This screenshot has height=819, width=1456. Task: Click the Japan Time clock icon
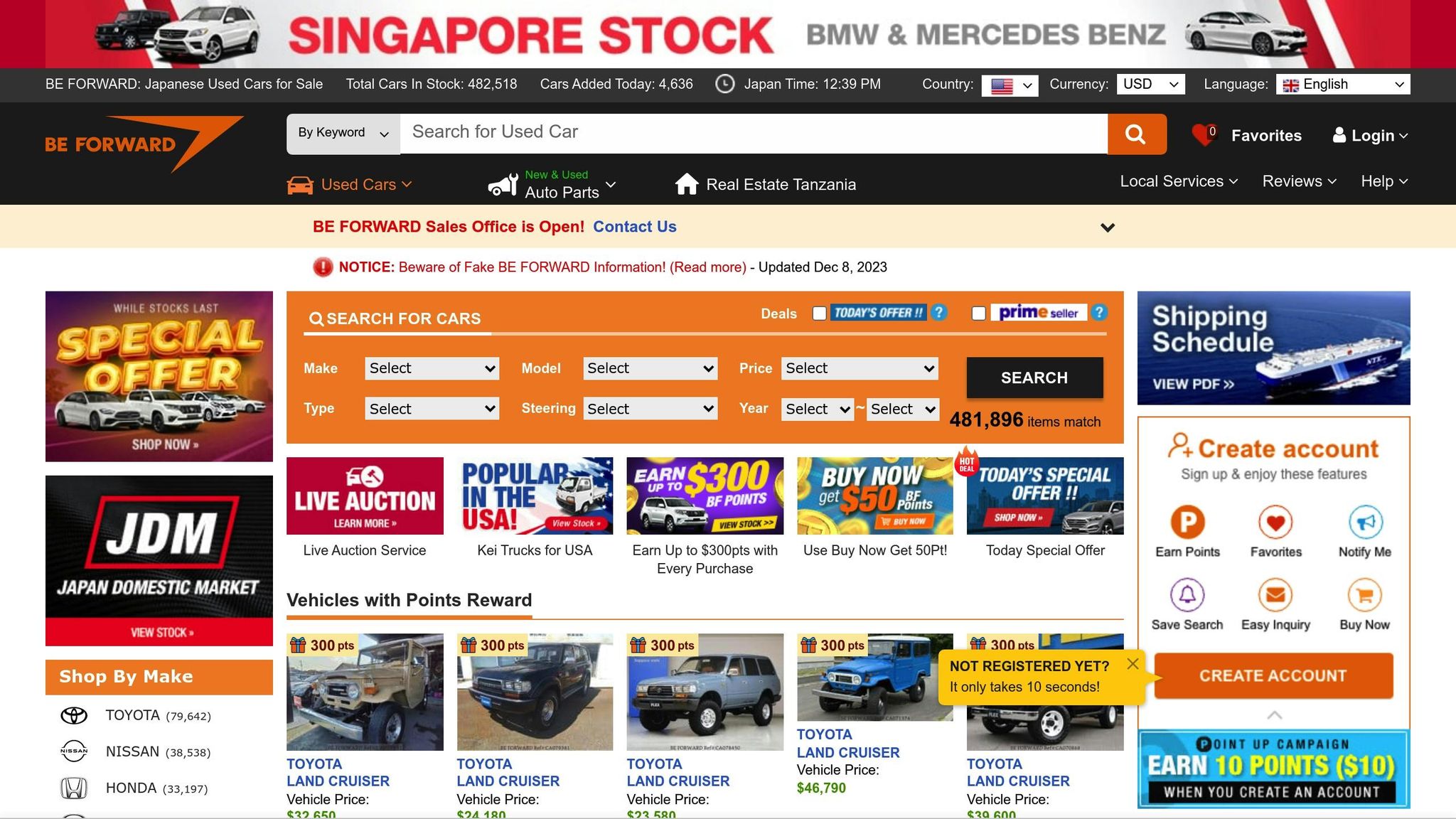pyautogui.click(x=724, y=84)
